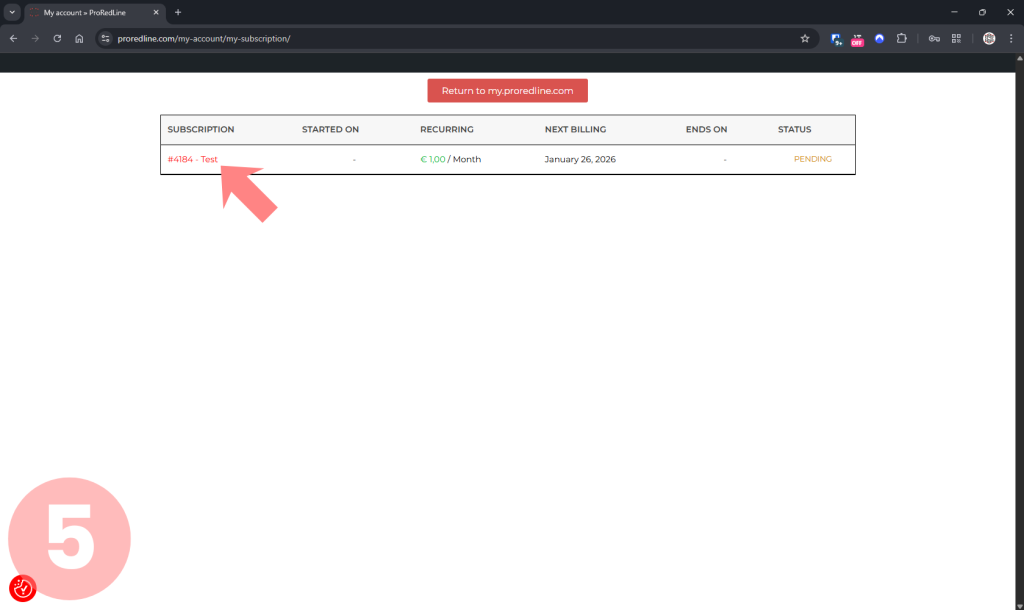
Task: Bookmark this page with the star icon
Action: pyautogui.click(x=805, y=39)
